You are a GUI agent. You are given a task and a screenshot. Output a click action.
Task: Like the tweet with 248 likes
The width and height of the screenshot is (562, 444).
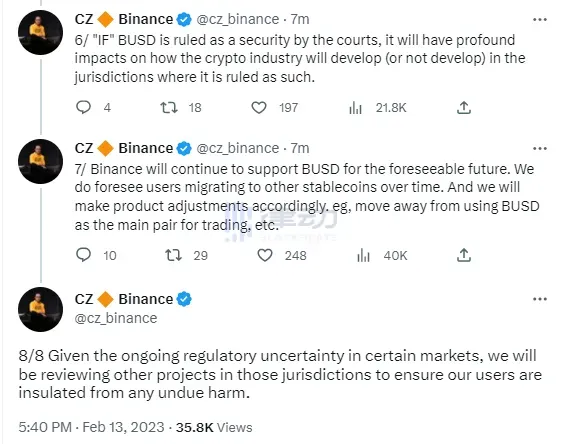pyautogui.click(x=265, y=255)
